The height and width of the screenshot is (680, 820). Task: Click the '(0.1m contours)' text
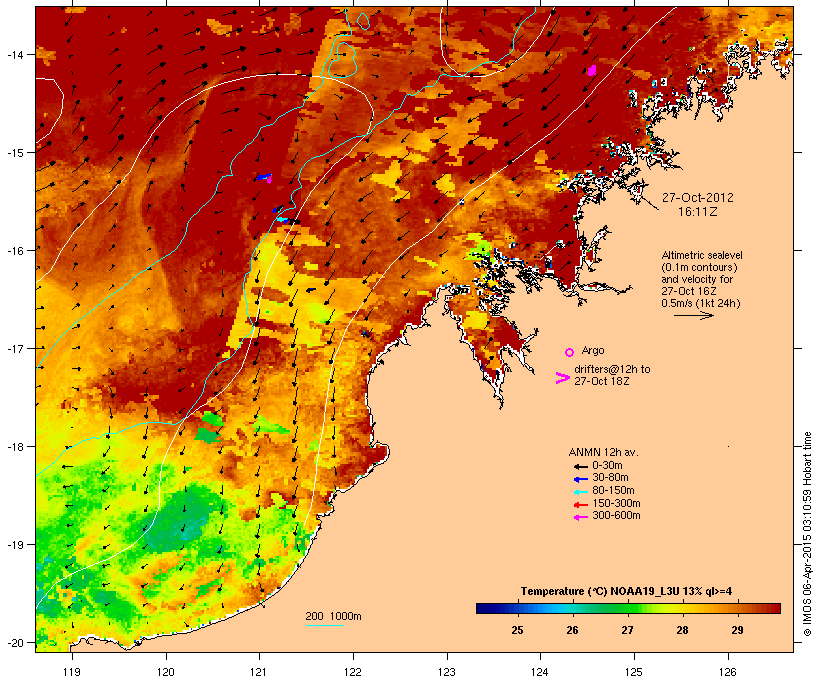[x=699, y=267]
